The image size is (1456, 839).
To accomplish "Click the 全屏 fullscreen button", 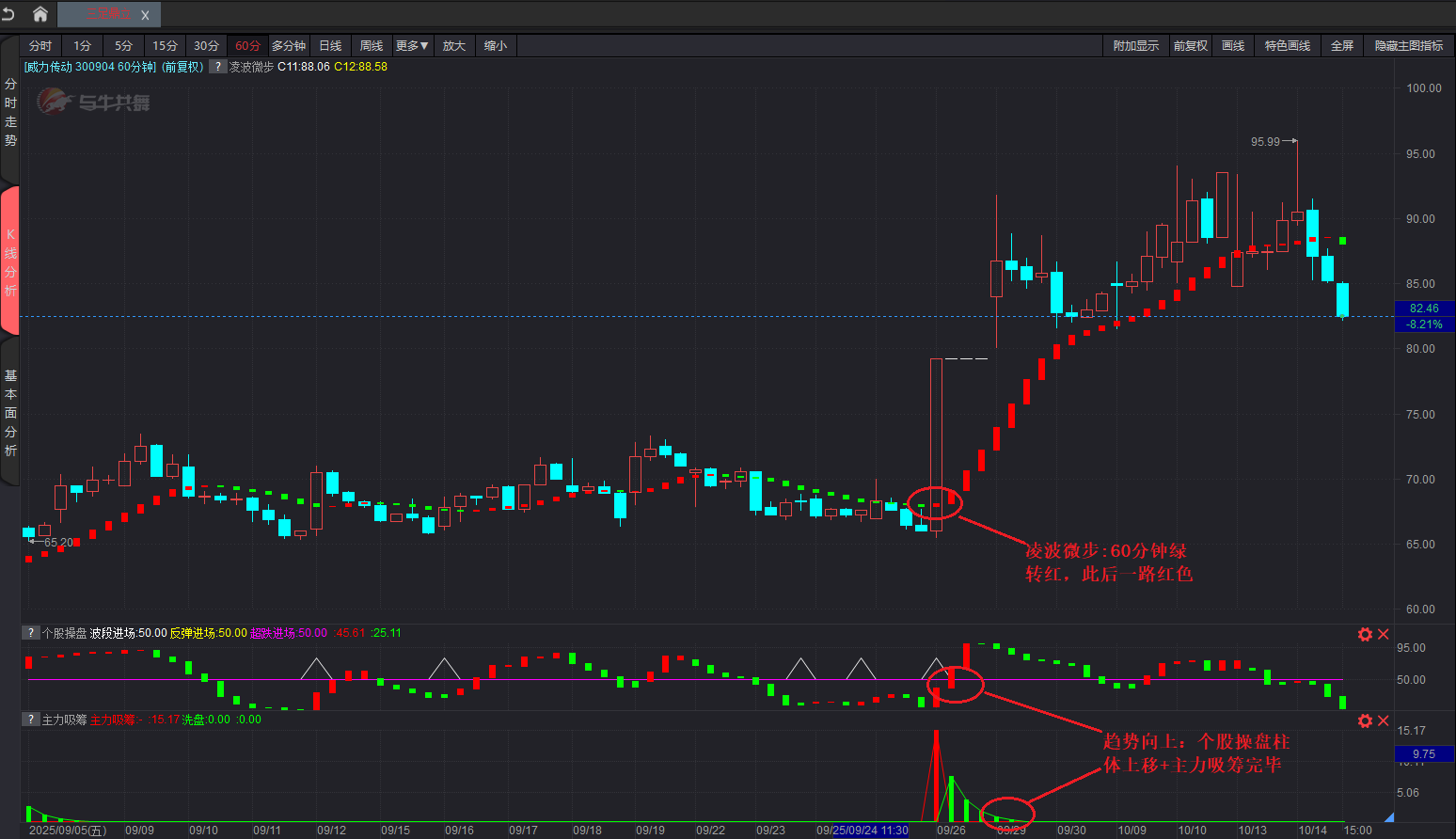I will point(1342,46).
